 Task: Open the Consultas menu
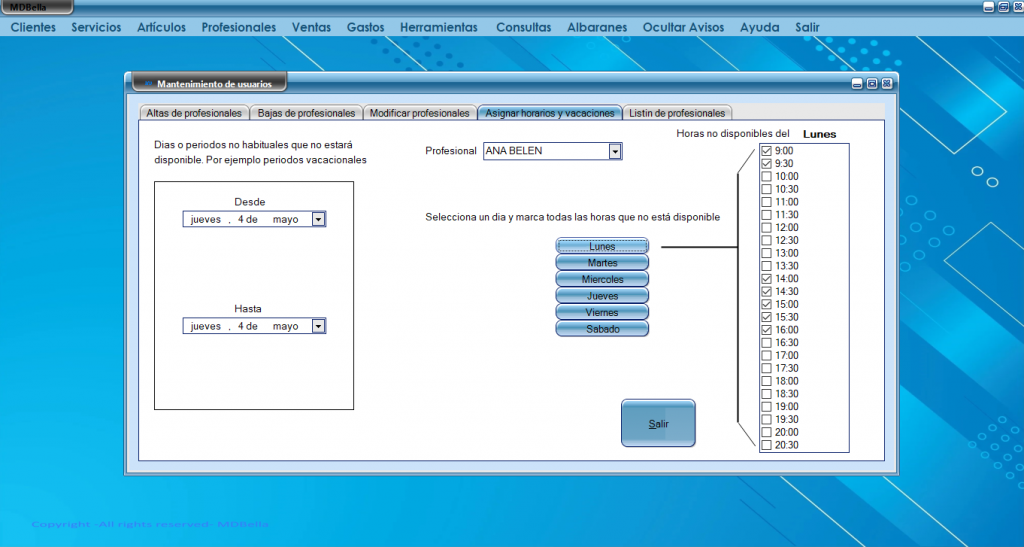(x=523, y=27)
